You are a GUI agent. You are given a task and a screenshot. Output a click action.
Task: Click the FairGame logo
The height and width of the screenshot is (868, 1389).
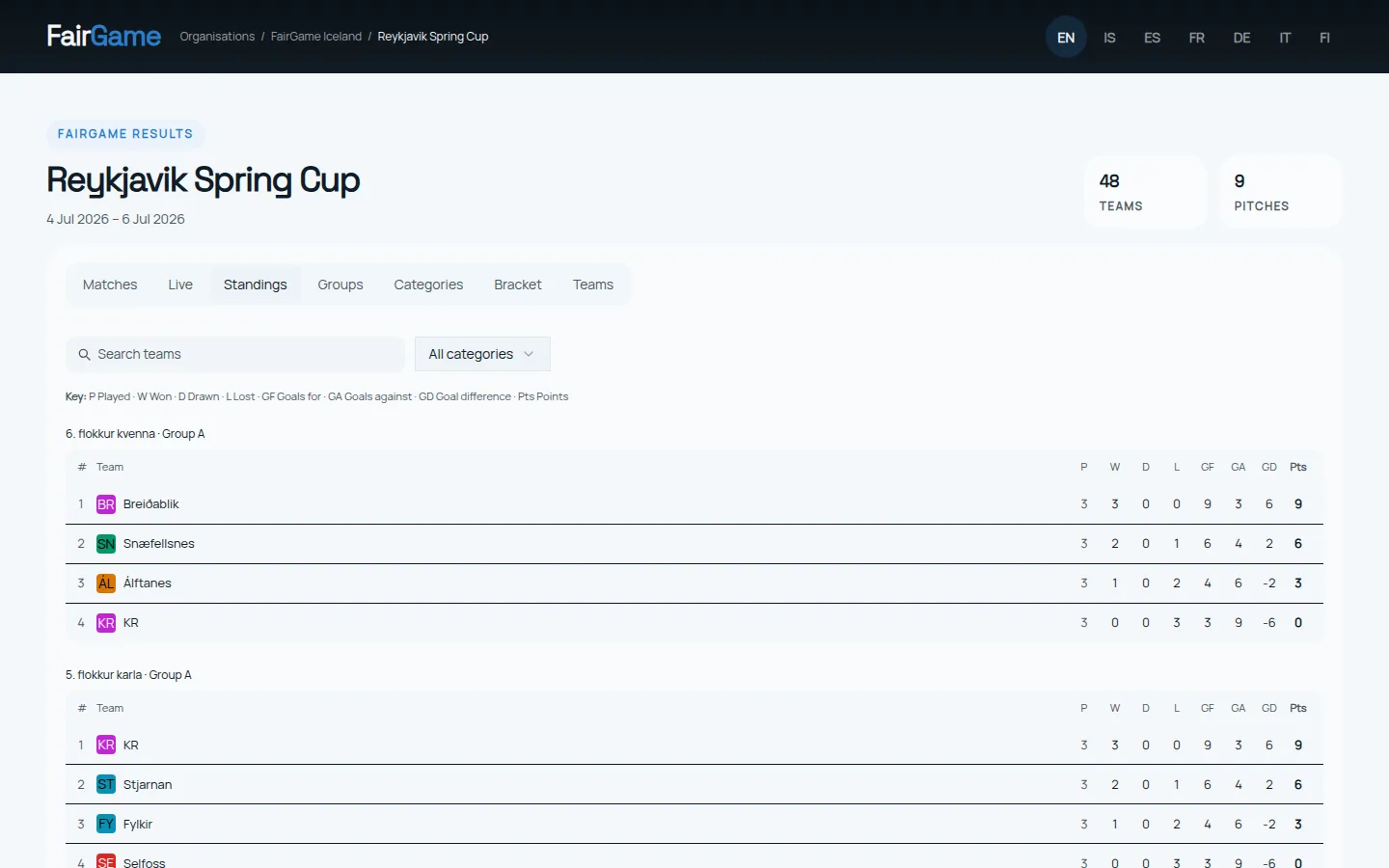point(104,37)
